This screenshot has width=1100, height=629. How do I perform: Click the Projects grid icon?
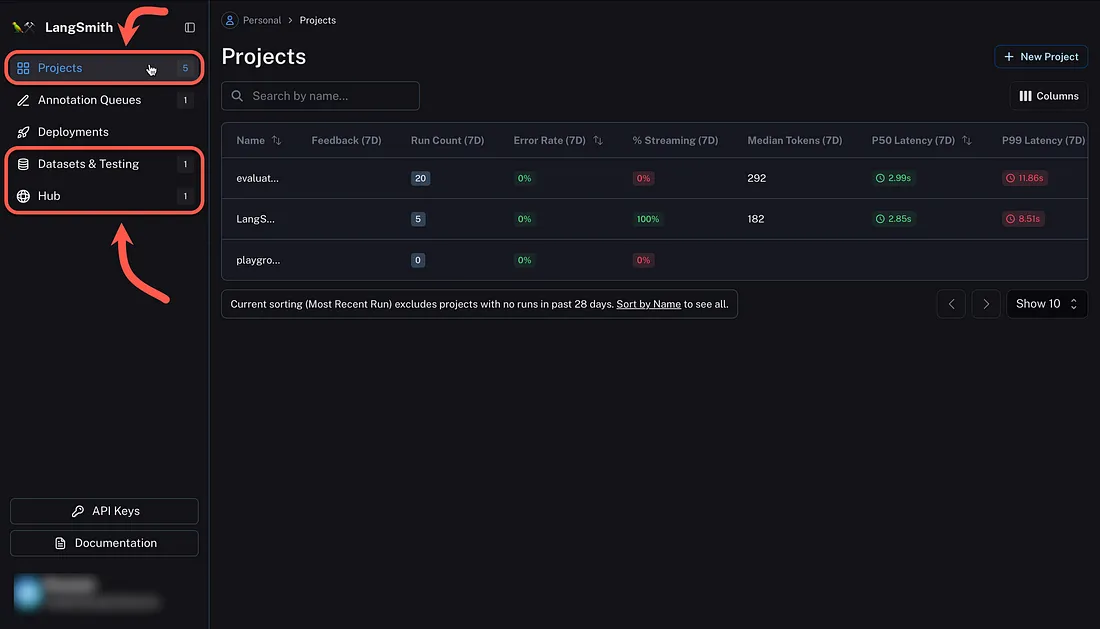[23, 68]
